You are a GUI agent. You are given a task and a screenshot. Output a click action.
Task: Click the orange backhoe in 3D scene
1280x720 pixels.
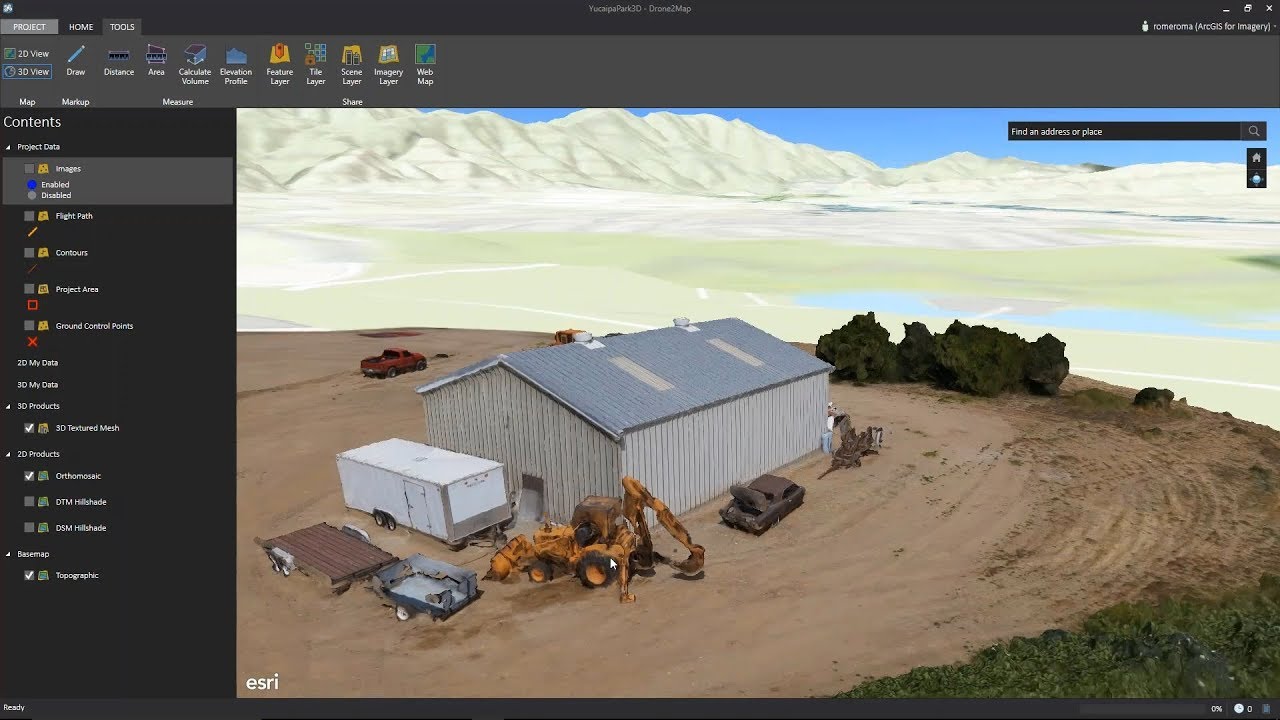coord(597,541)
